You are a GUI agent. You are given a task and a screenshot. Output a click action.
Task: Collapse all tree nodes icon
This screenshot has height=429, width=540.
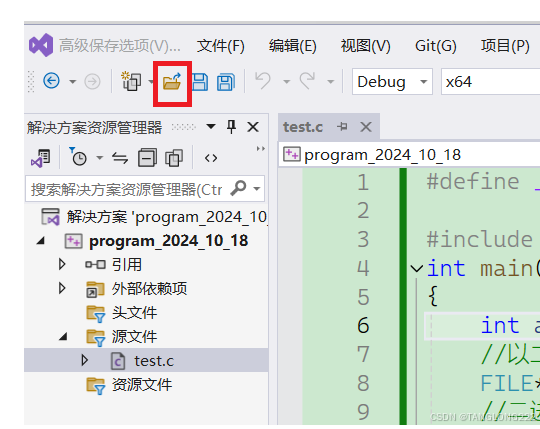(147, 158)
